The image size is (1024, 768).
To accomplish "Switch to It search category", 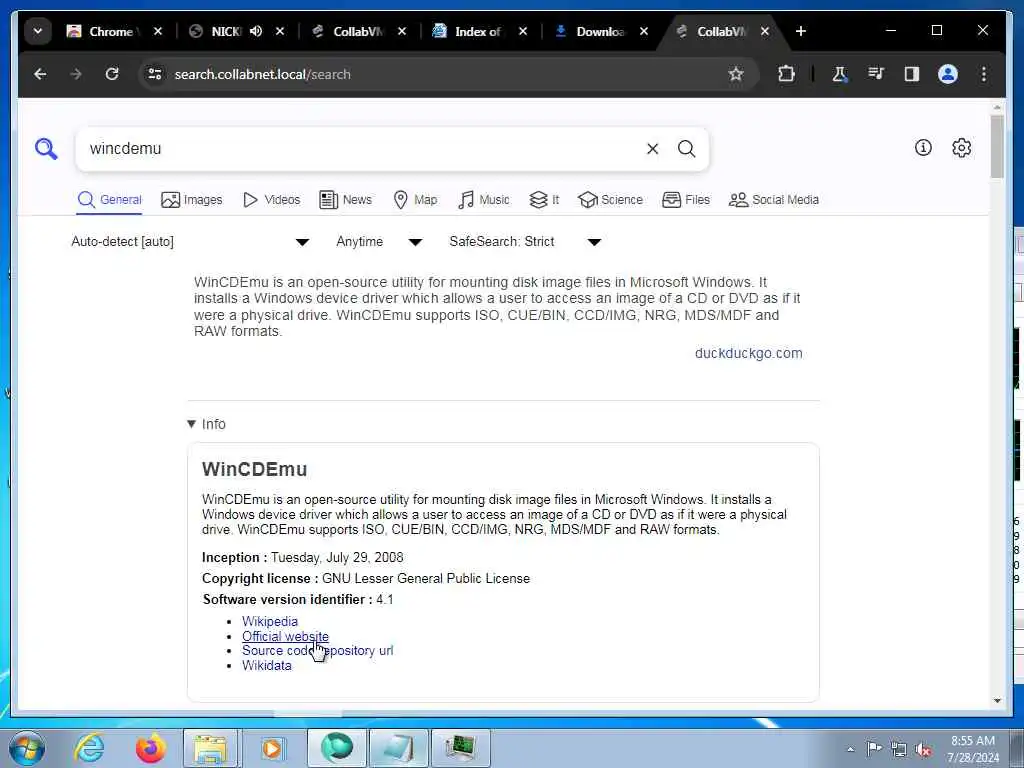I will pos(545,200).
